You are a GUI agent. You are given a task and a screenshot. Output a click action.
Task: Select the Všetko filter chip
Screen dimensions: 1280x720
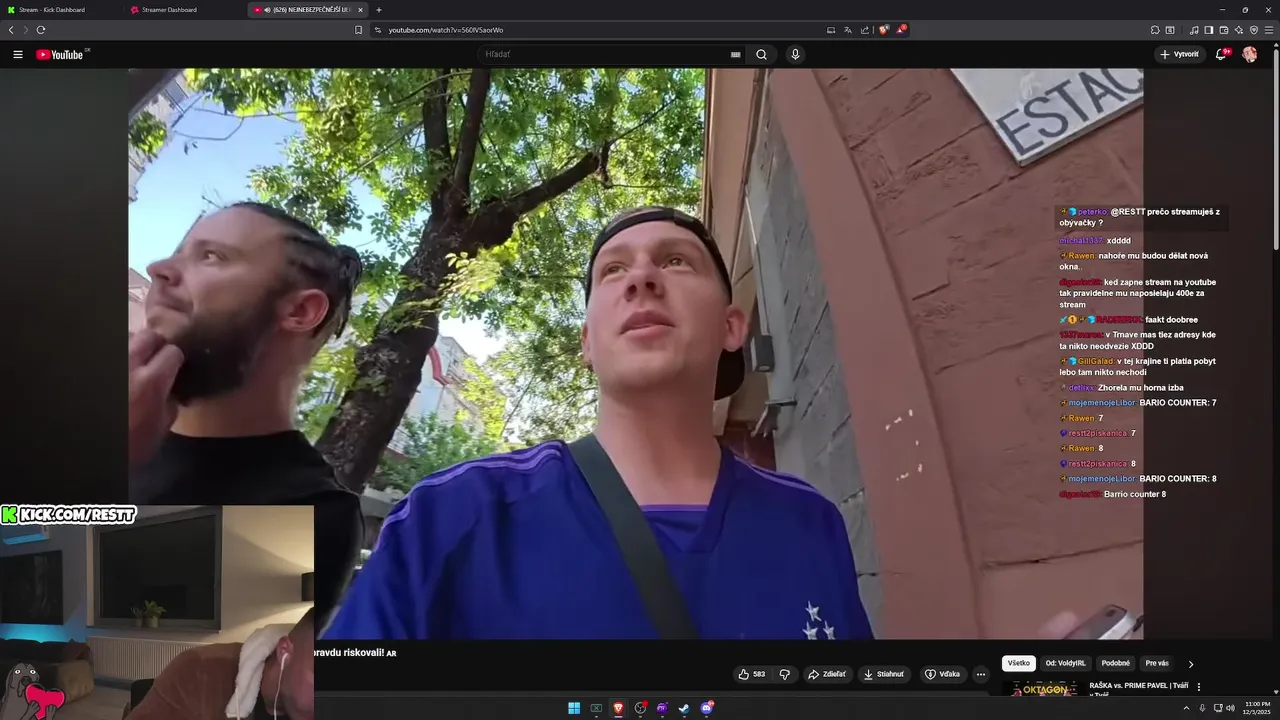tap(1018, 663)
